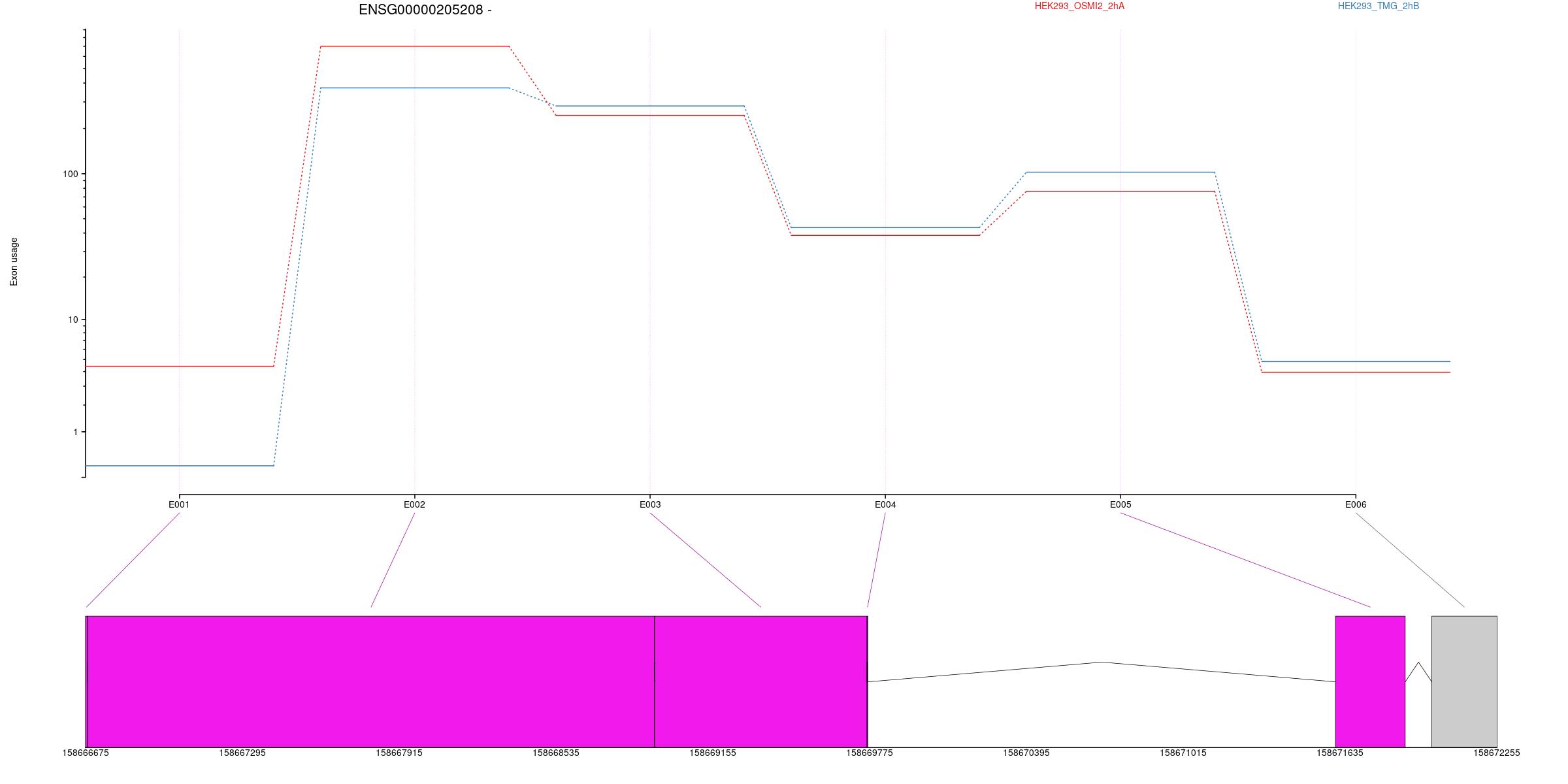Click the blue line segment at E005
Screen dimensions: 1568x784
(1120, 172)
